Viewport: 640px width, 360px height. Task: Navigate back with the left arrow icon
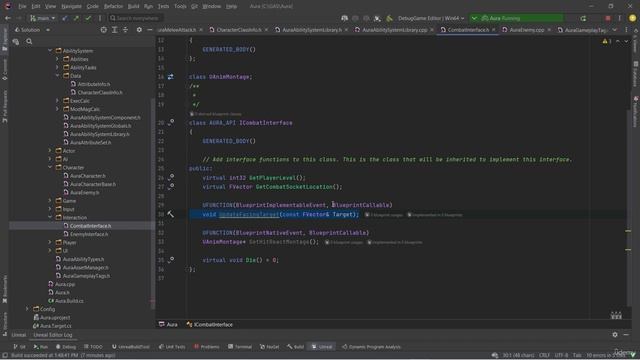7,18
